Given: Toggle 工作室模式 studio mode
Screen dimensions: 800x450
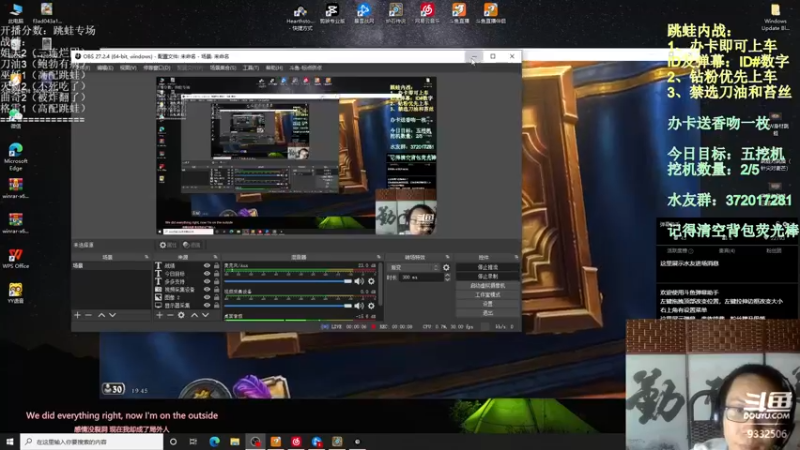Looking at the screenshot, I should 487,295.
